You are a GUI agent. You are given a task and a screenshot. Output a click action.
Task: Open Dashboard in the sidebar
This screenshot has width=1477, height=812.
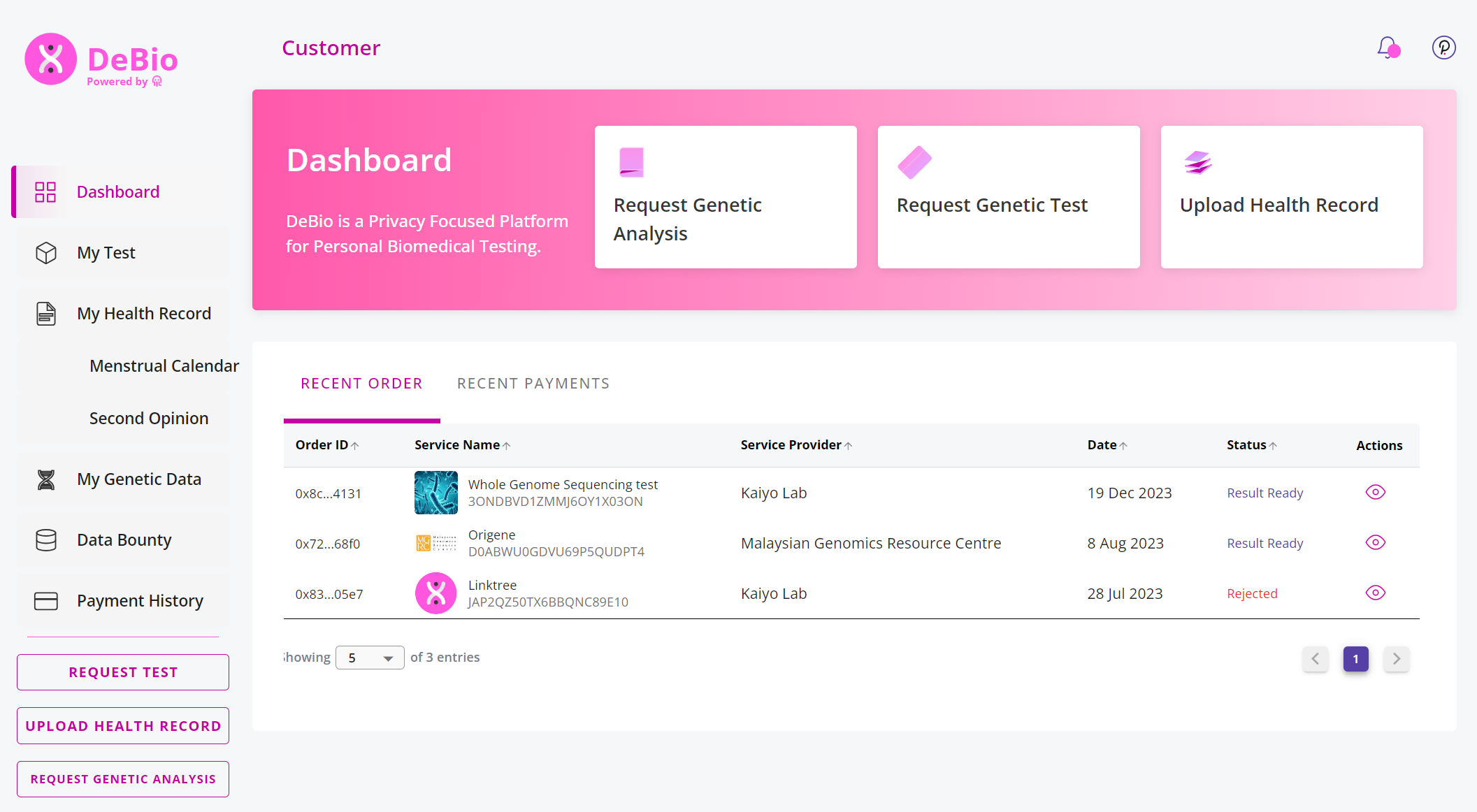pyautogui.click(x=120, y=192)
